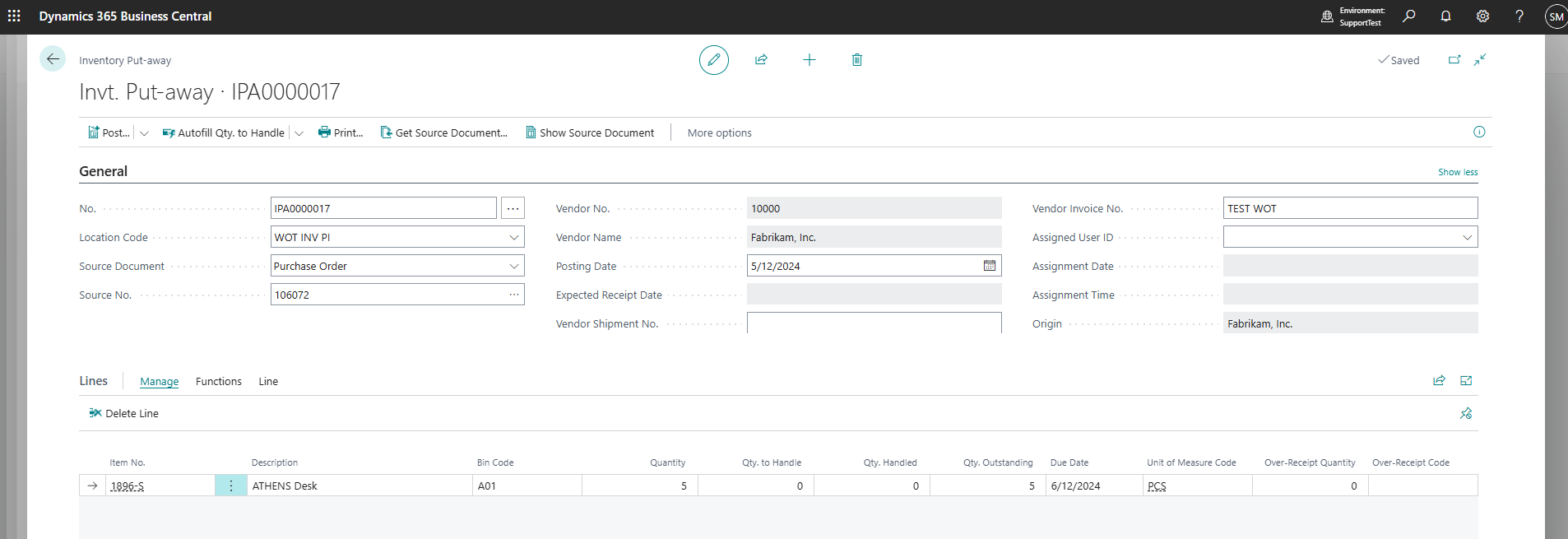Open the PCS unit of measure link
This screenshot has width=1568, height=539.
pyautogui.click(x=1157, y=486)
